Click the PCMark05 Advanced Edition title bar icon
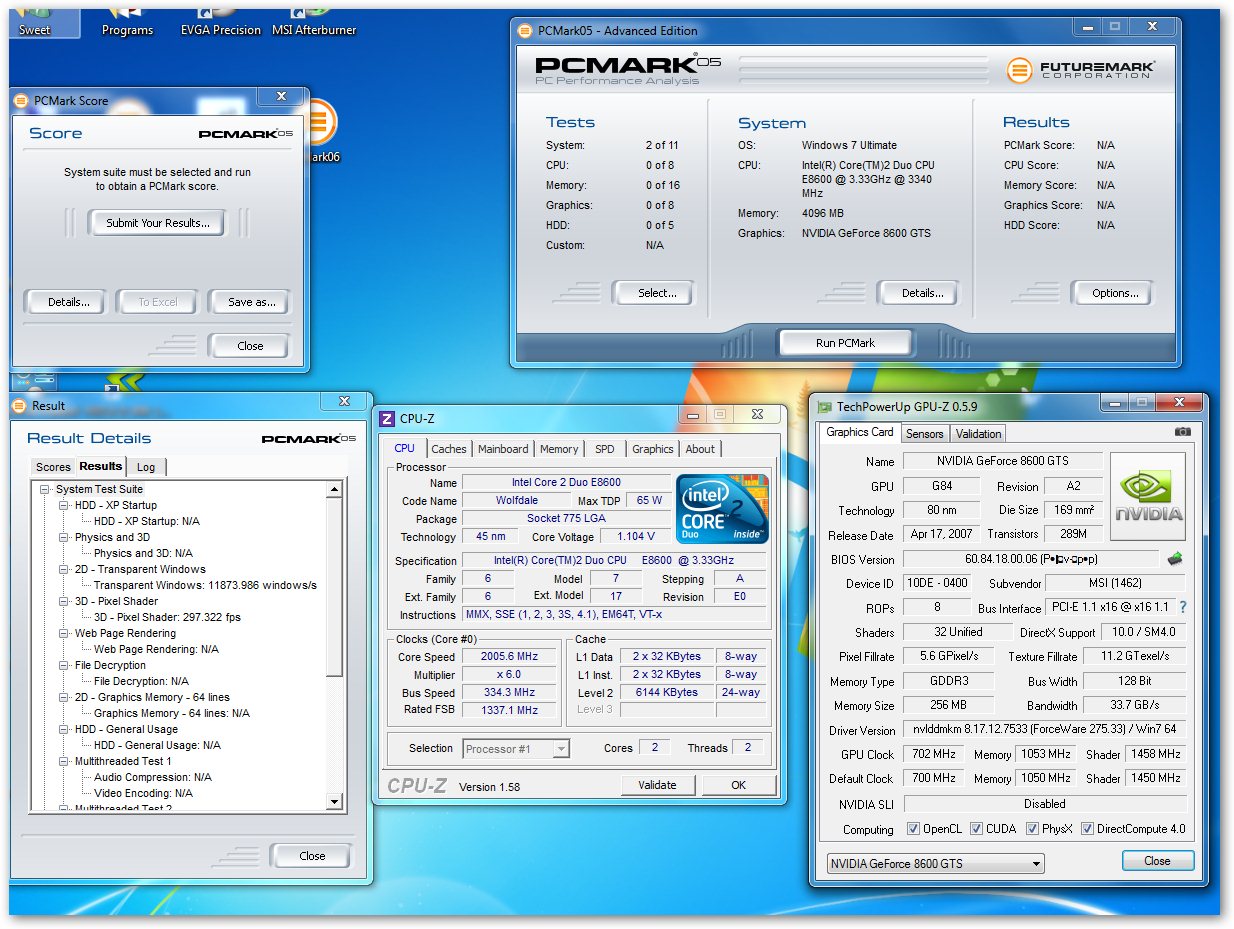The image size is (1234, 929). tap(526, 31)
